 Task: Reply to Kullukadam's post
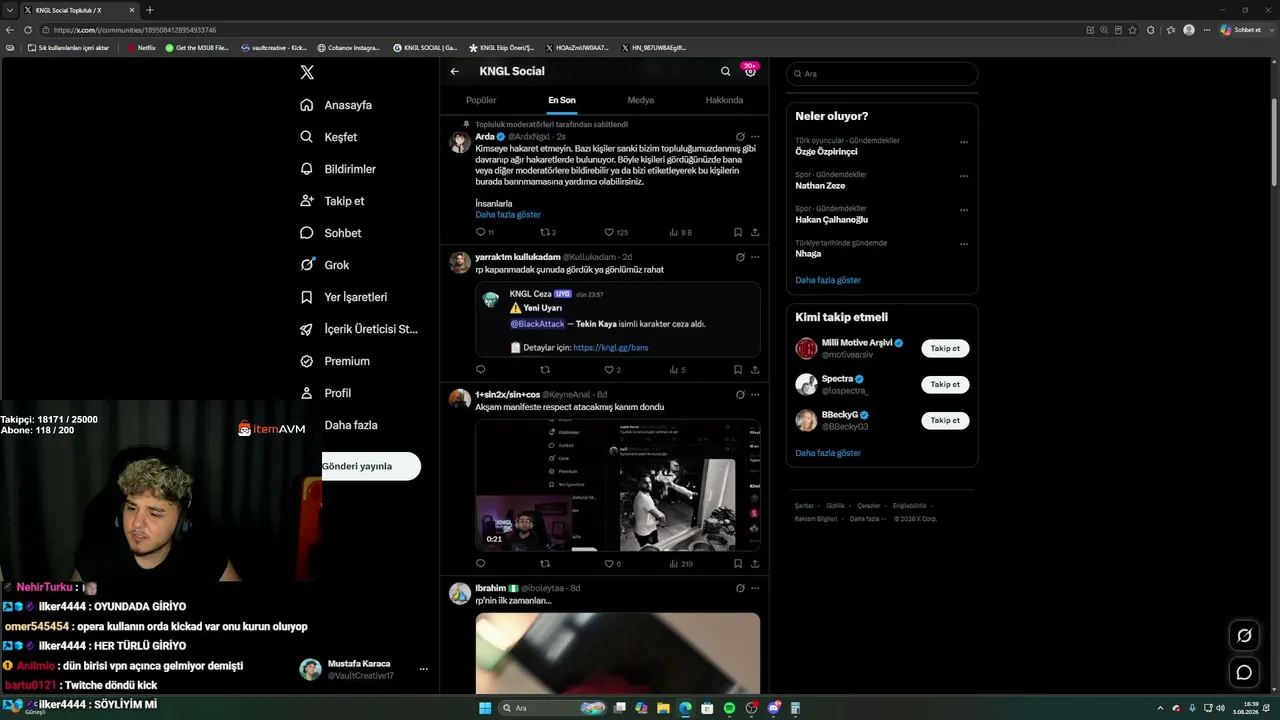click(481, 370)
